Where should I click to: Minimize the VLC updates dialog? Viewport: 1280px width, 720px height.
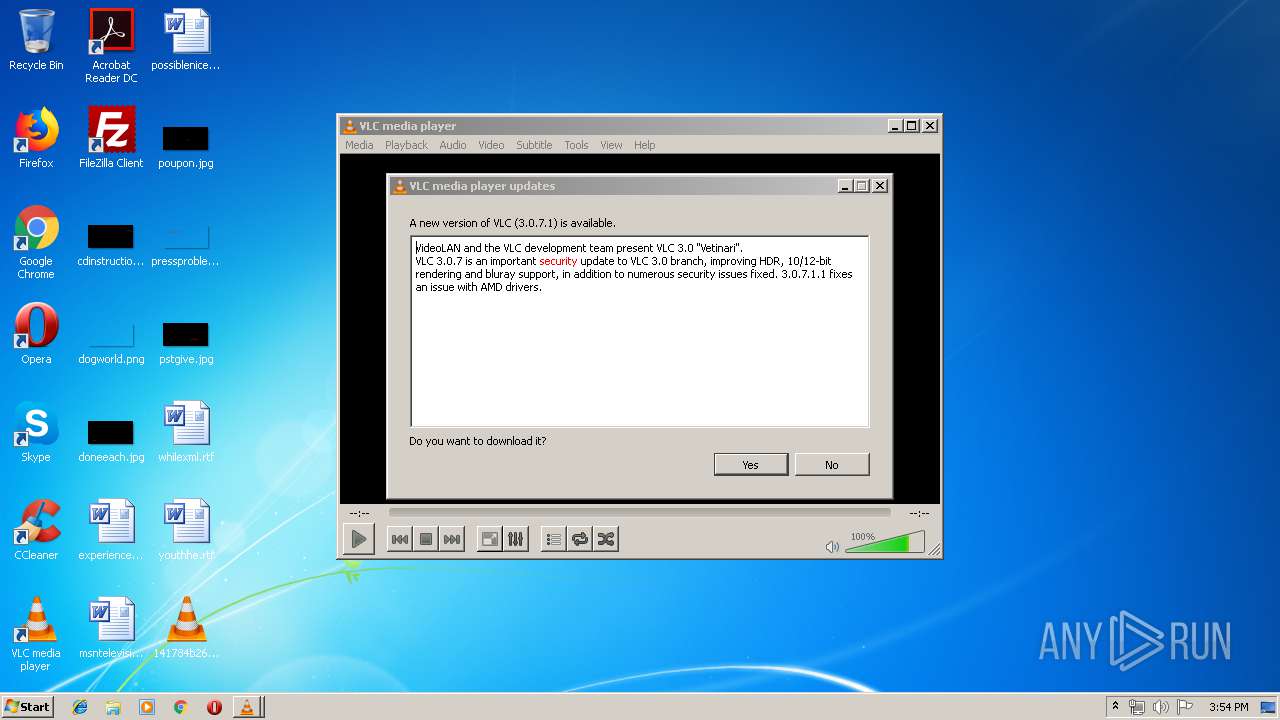click(845, 186)
